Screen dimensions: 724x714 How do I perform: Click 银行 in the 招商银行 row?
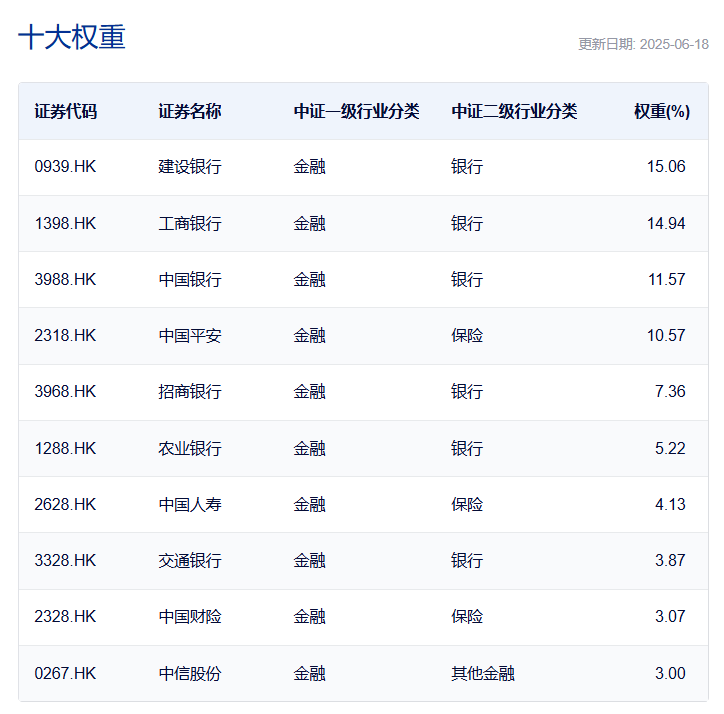[467, 392]
